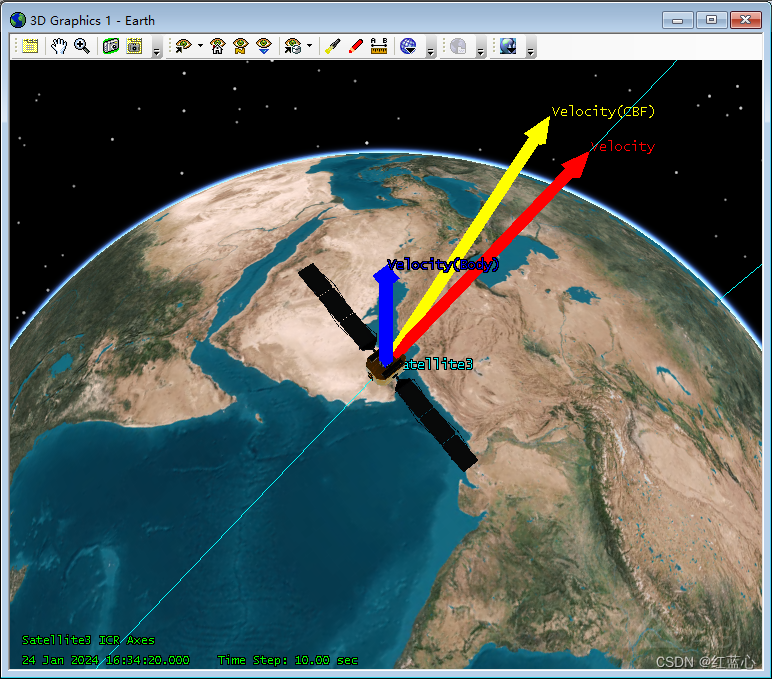Click the green camera snapshot icon

pyautogui.click(x=111, y=46)
